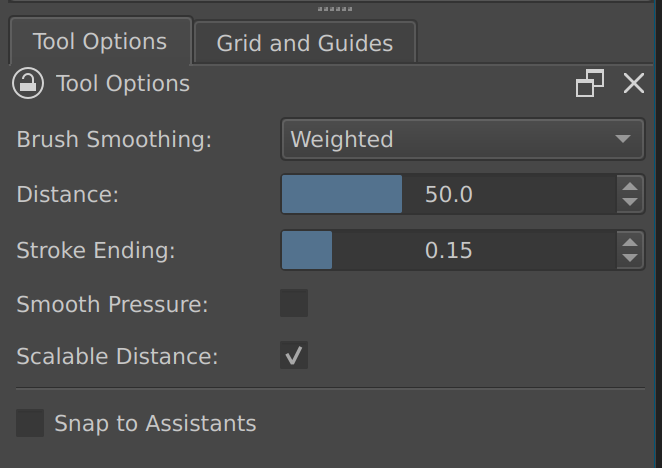Select the Tool Options tab
The image size is (662, 468).
point(100,41)
